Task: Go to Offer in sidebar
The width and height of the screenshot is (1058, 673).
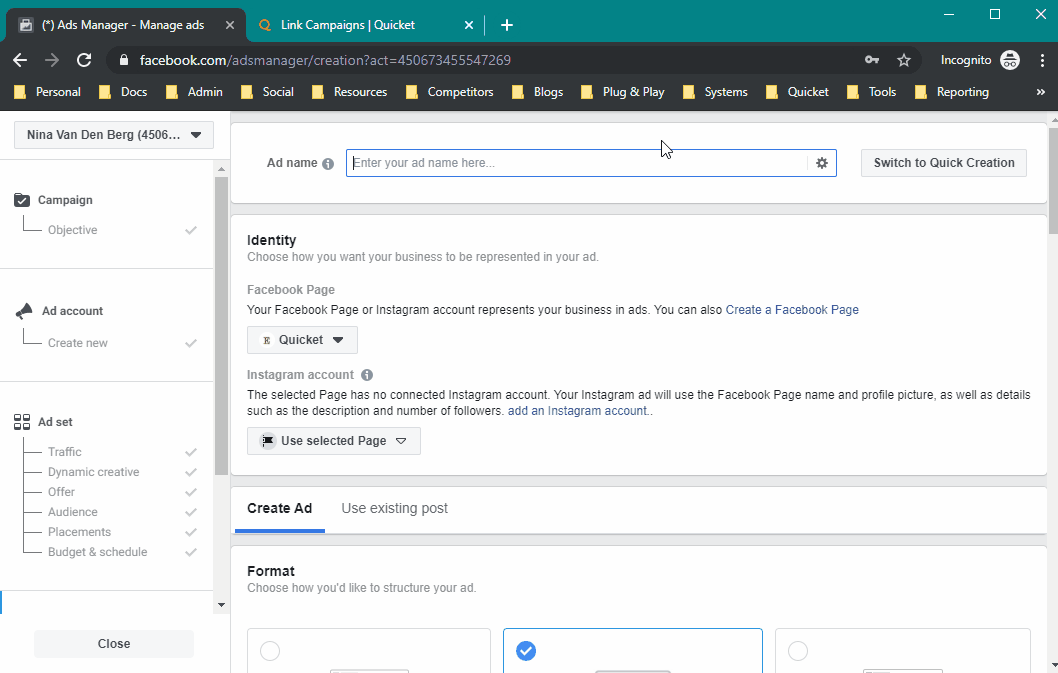Action: [x=61, y=492]
